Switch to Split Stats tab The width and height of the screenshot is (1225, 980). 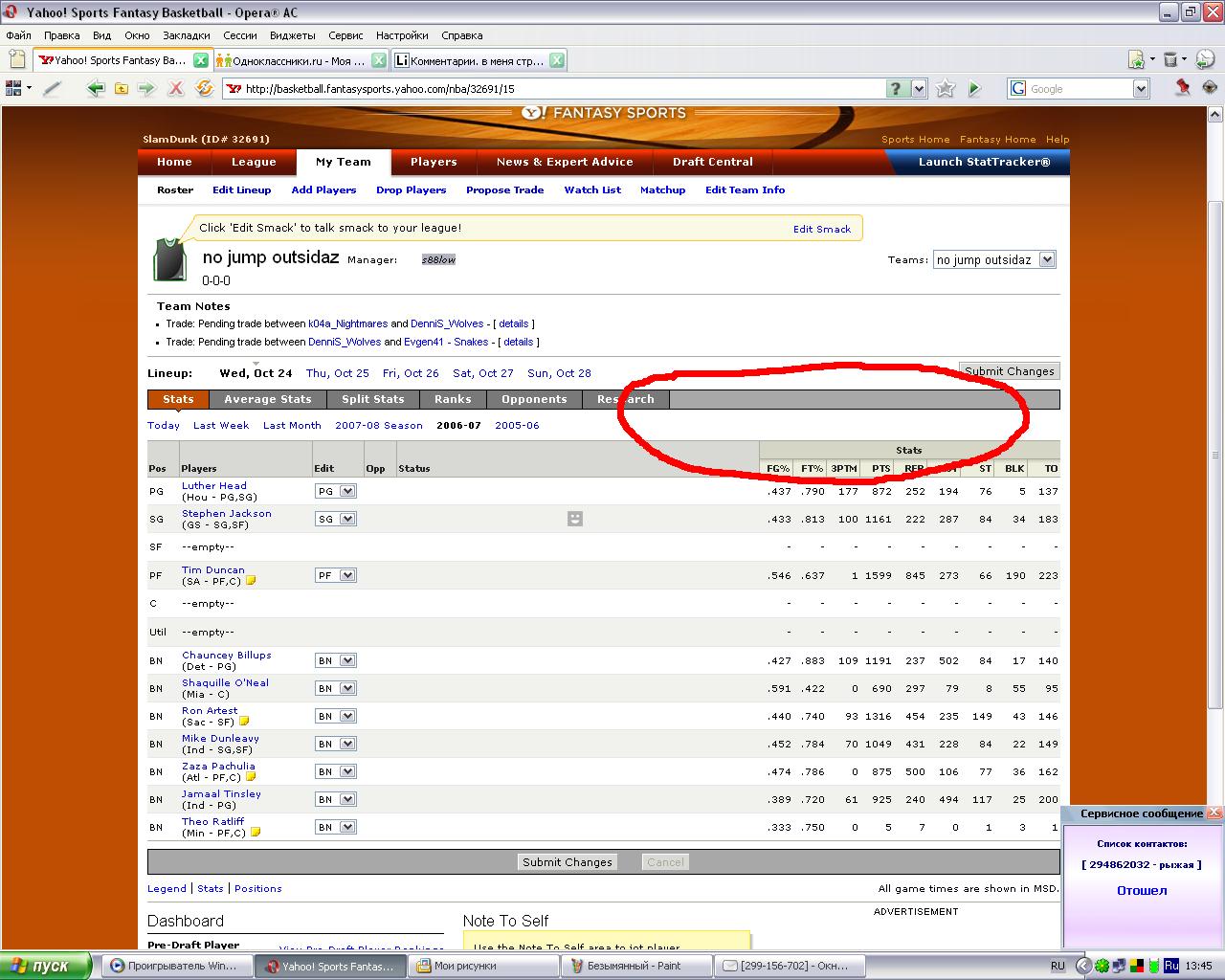[372, 399]
